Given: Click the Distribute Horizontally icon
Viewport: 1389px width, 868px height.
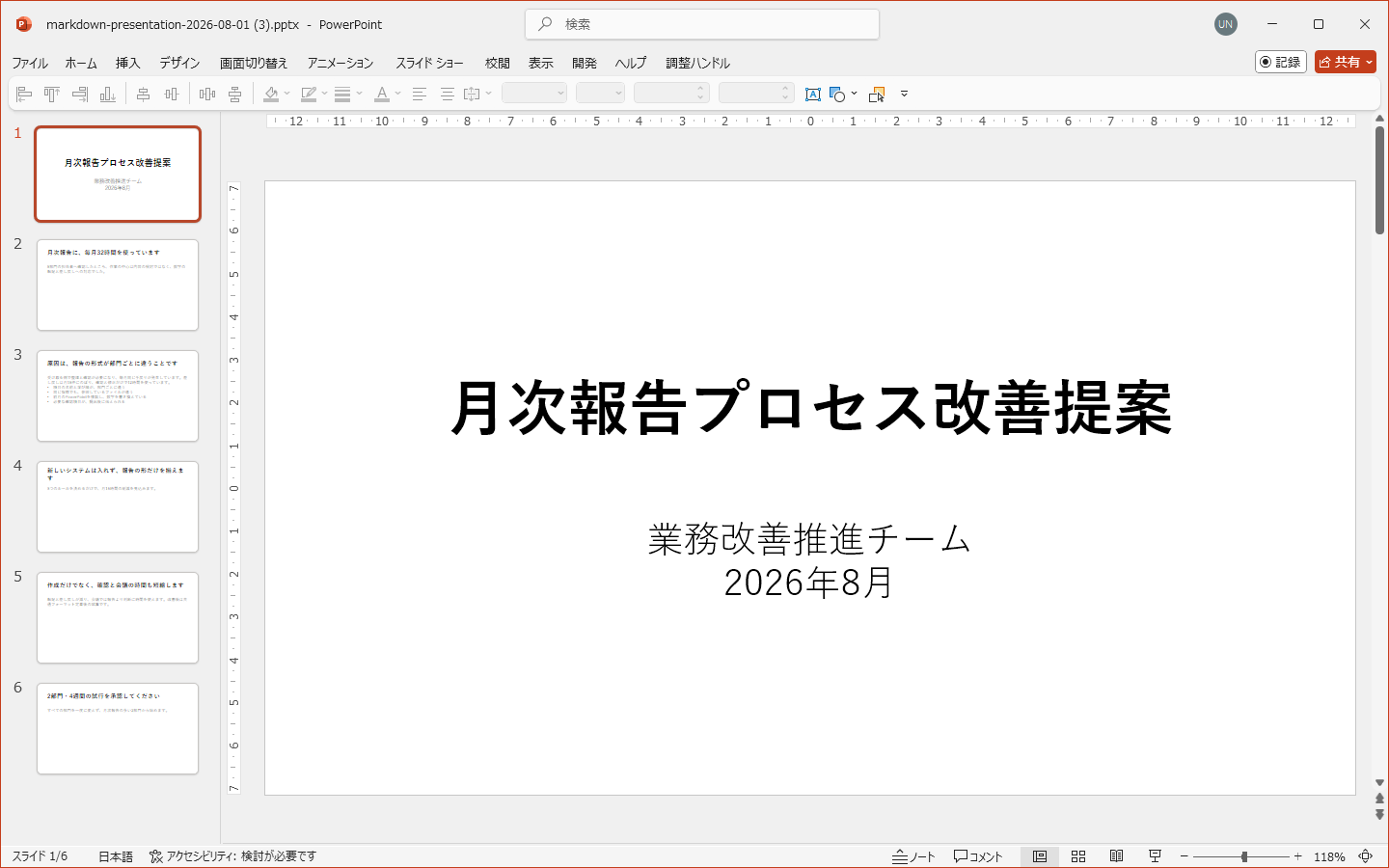Looking at the screenshot, I should [x=207, y=94].
